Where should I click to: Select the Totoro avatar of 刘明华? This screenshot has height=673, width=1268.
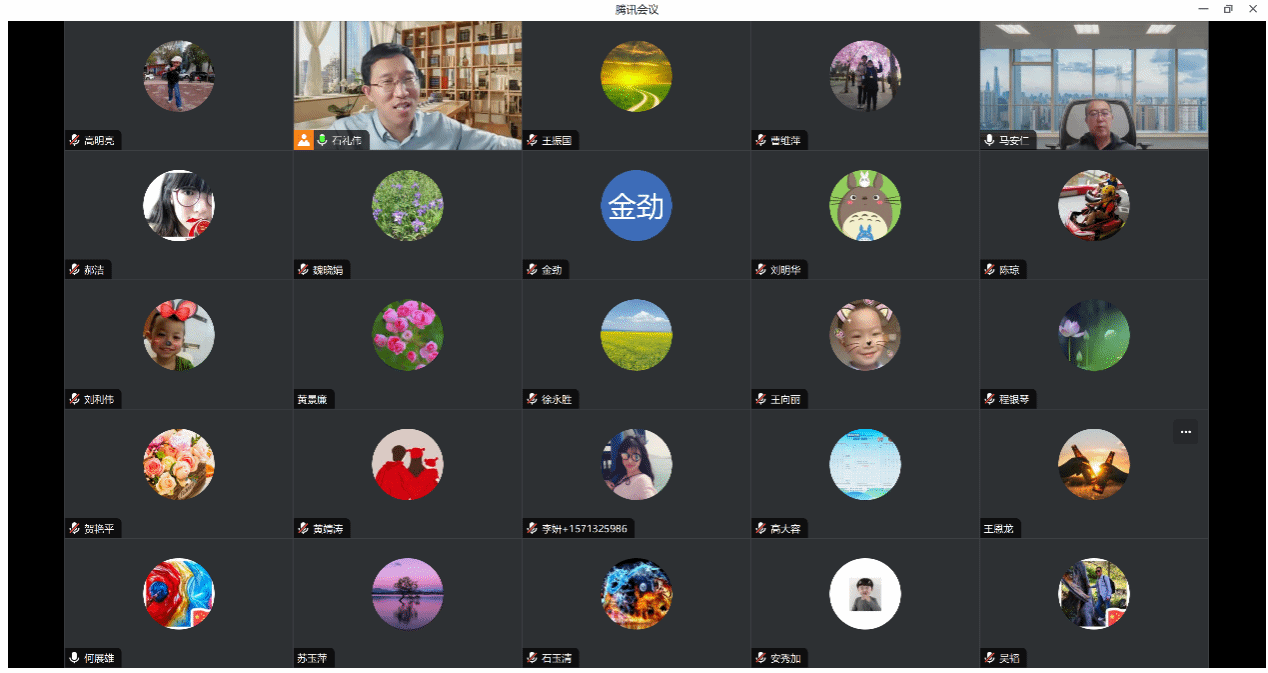(x=865, y=206)
